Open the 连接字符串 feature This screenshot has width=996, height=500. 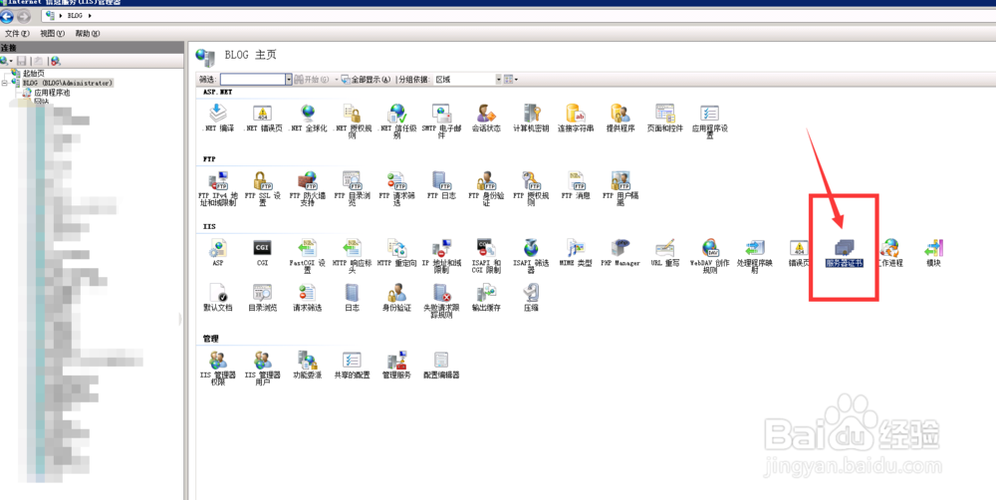(576, 118)
